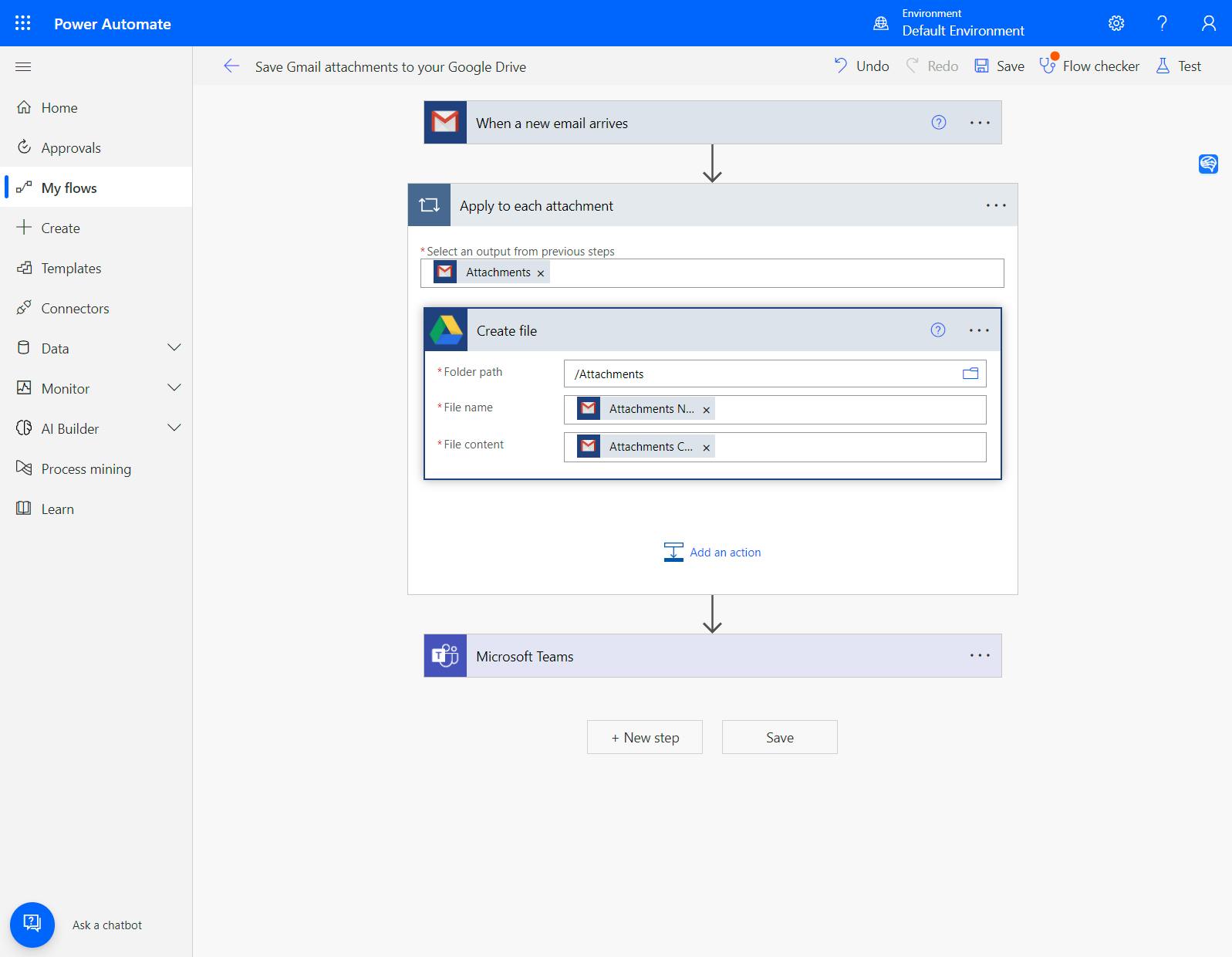
Task: Go to Home in sidebar
Action: (x=96, y=107)
